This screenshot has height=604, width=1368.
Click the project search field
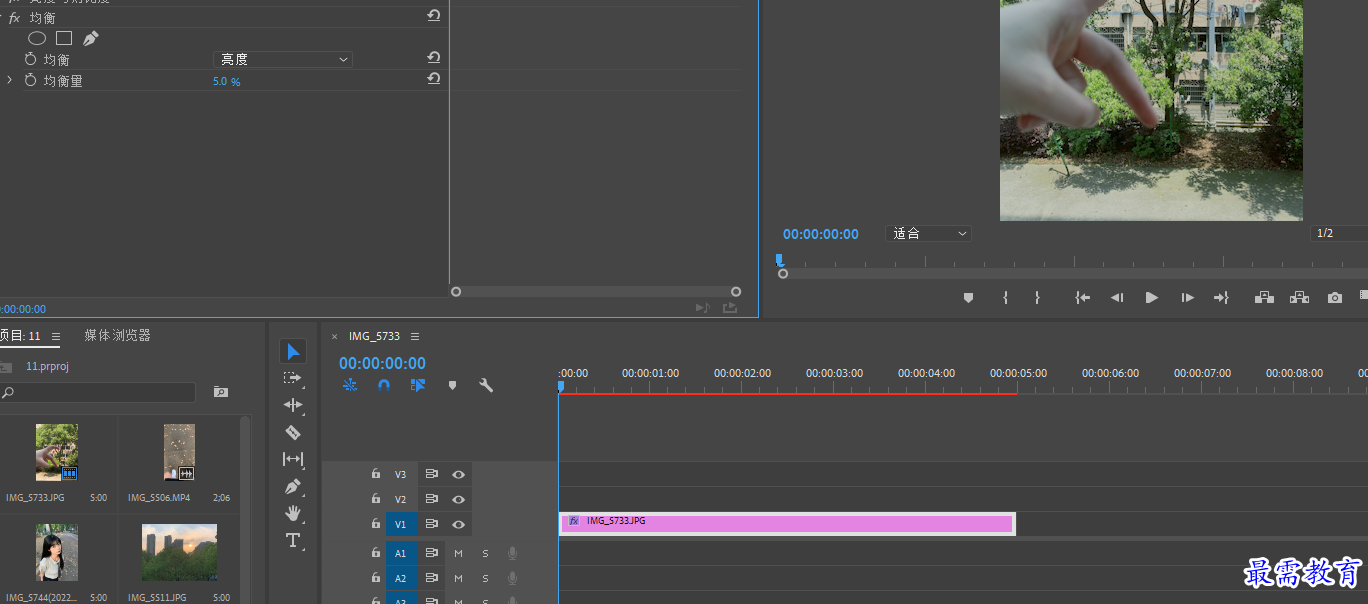pos(98,392)
